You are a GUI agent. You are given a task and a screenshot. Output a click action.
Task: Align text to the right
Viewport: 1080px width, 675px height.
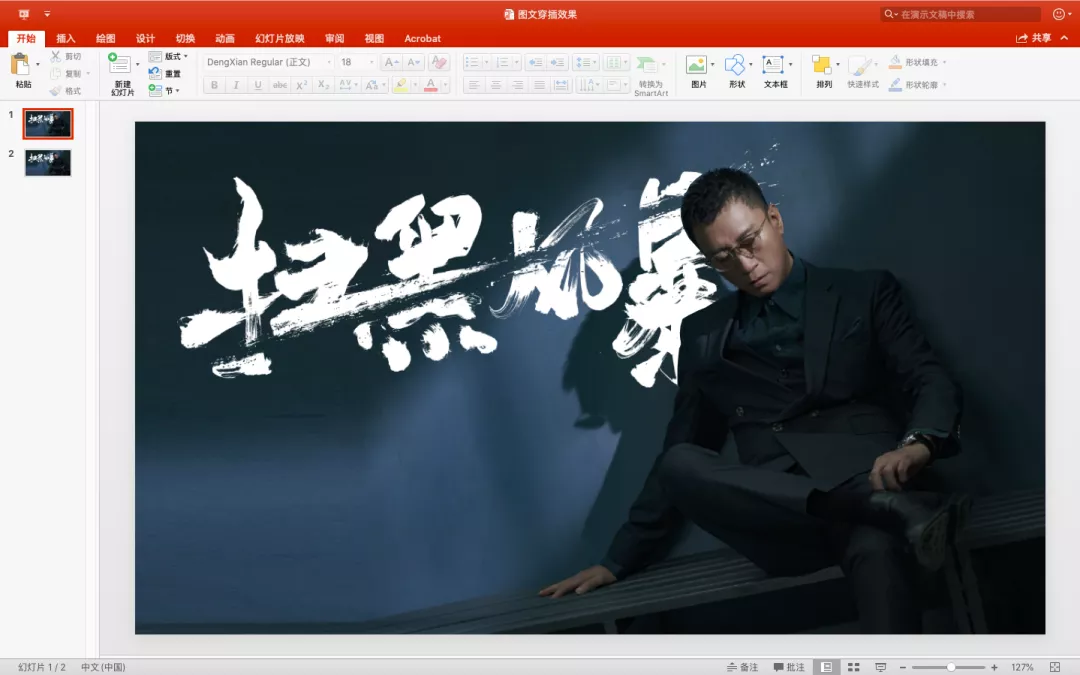click(x=518, y=85)
